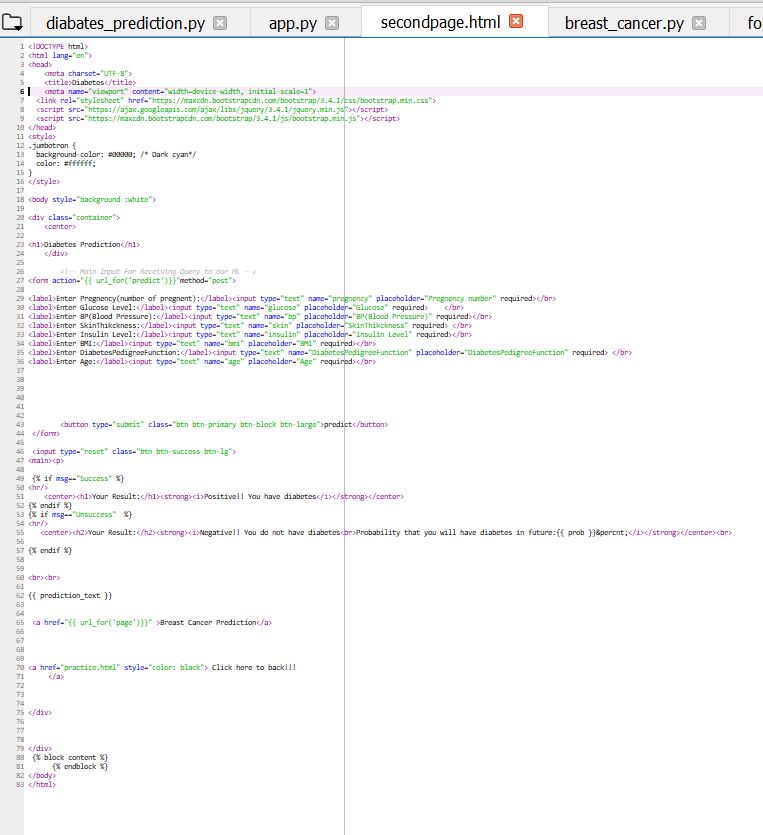Click the <title>Diabetes</title> line
This screenshot has width=763, height=835.
point(90,83)
